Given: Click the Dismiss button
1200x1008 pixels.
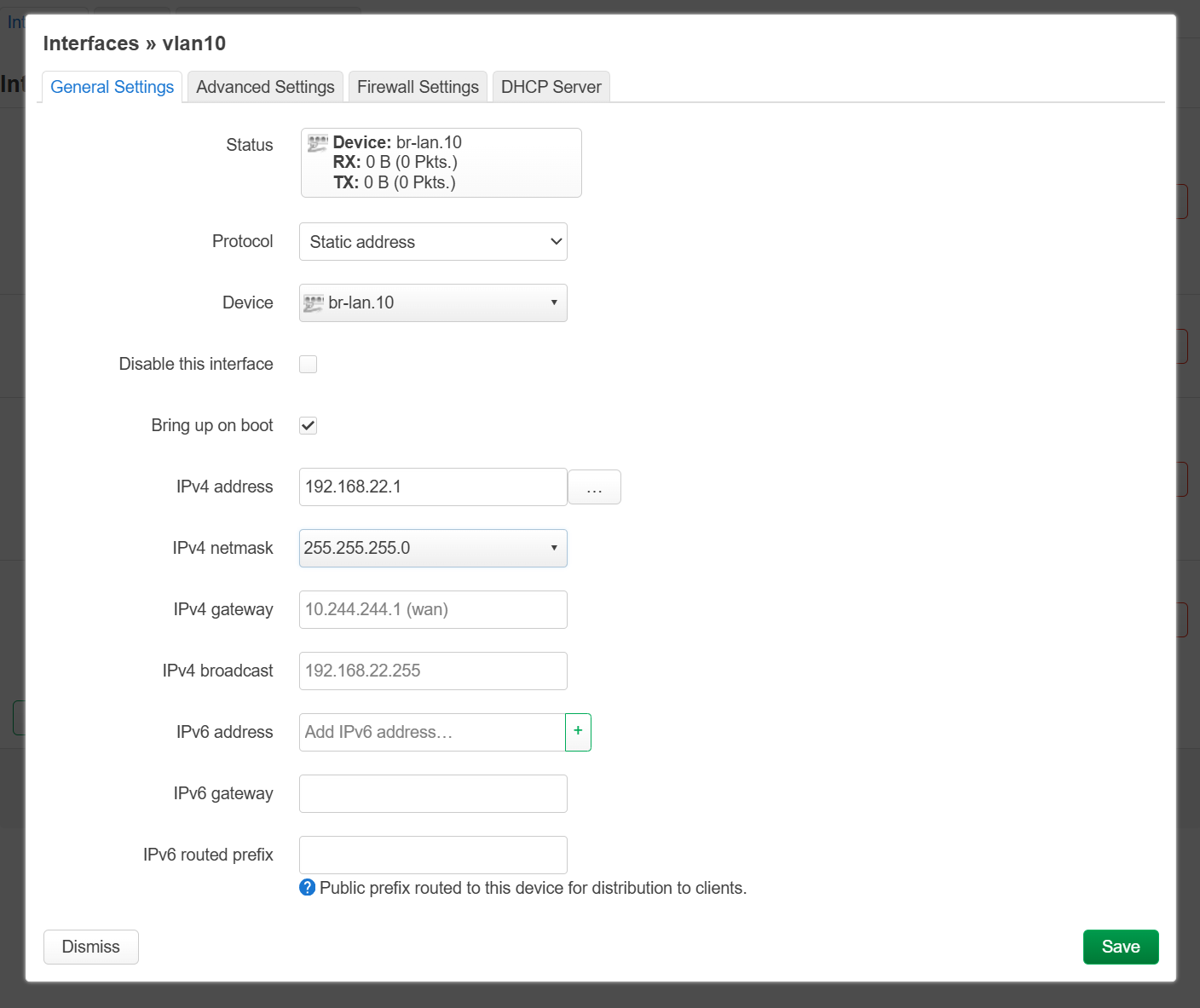Looking at the screenshot, I should (91, 947).
